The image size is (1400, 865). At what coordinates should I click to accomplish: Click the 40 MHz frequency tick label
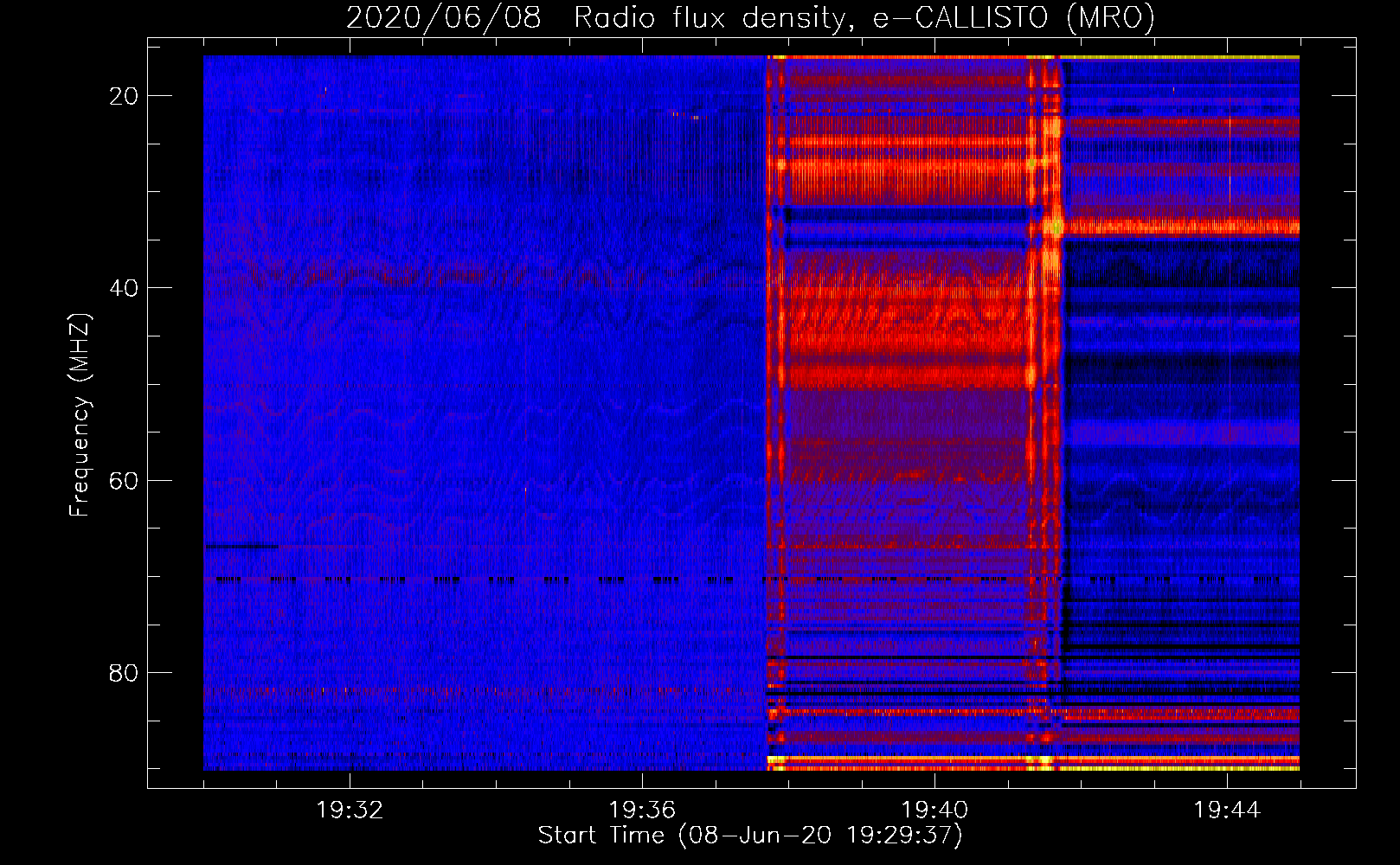coord(124,288)
